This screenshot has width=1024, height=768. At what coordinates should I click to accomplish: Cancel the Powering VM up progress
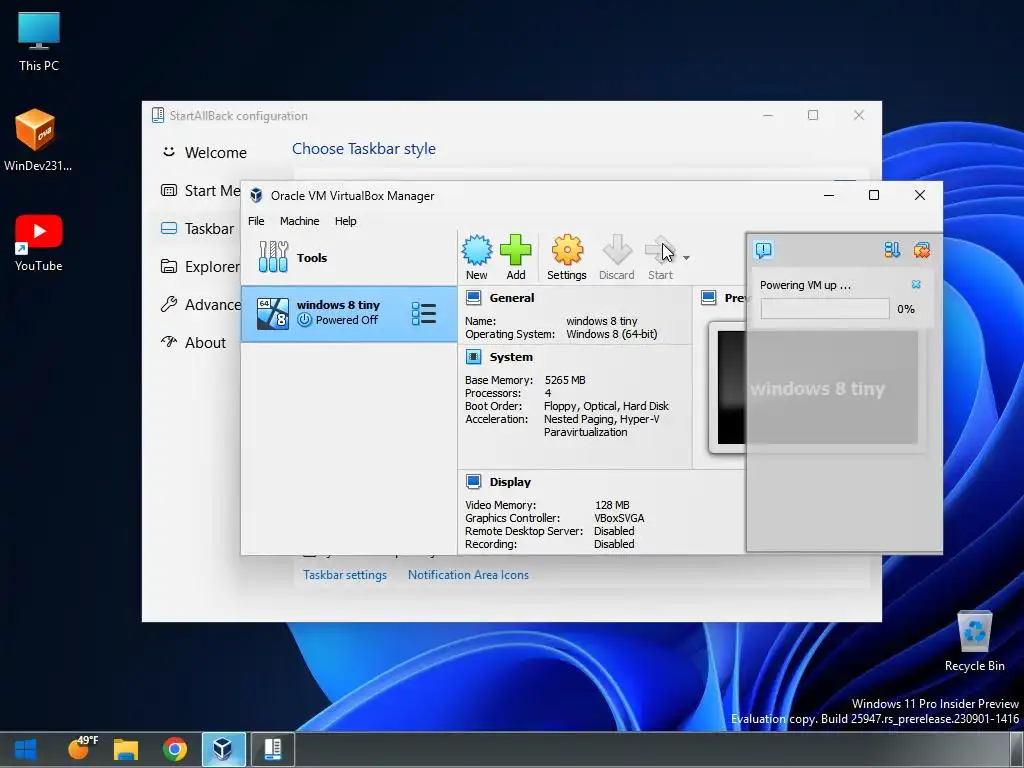pos(916,284)
